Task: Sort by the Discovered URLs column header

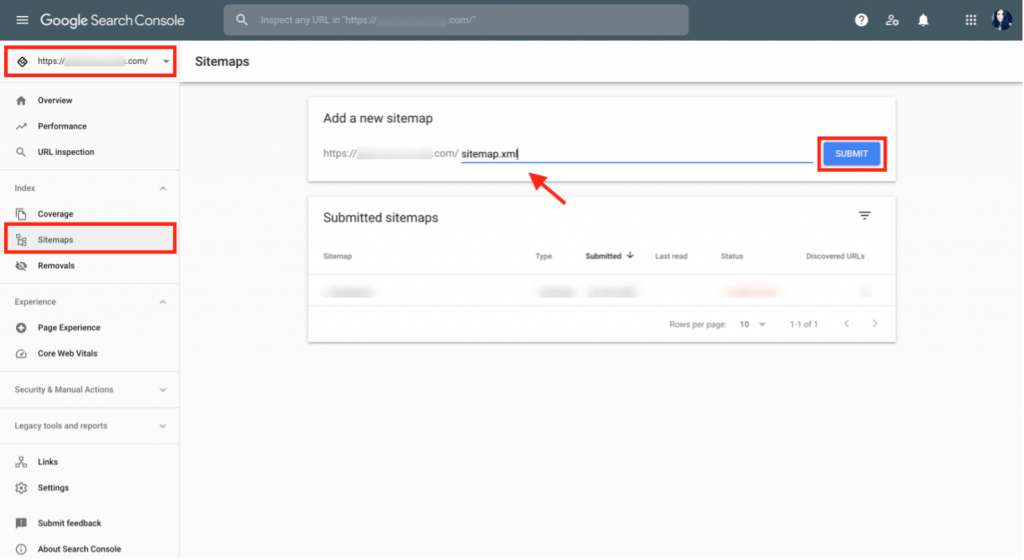Action: [835, 257]
